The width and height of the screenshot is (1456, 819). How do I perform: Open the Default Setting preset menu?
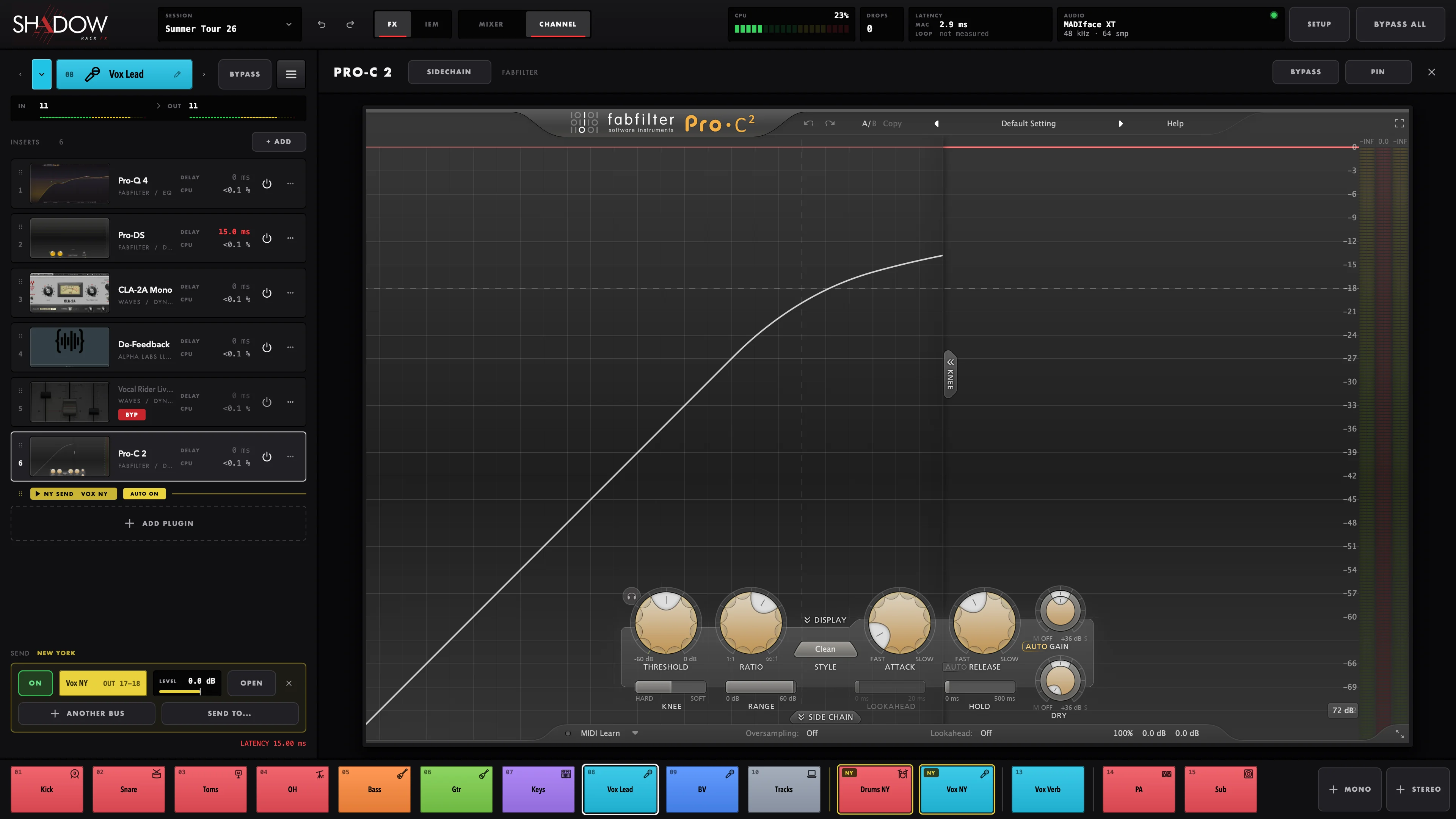tap(1028, 123)
